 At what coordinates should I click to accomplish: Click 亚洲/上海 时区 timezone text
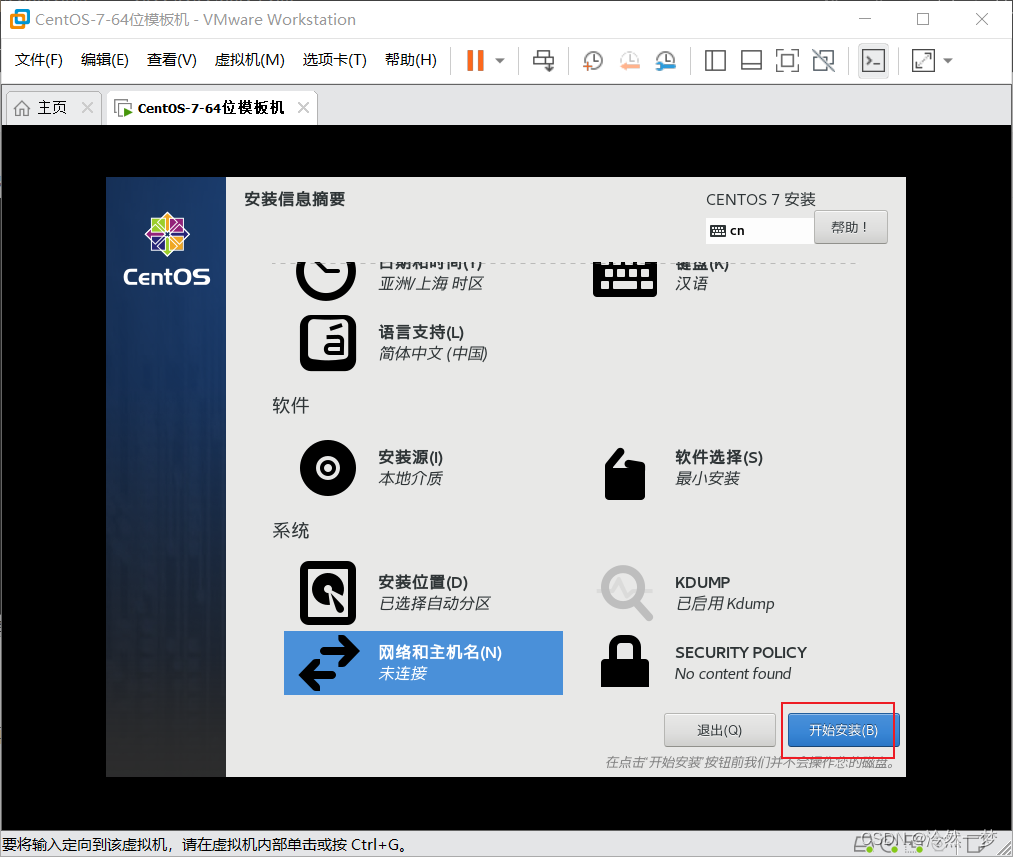point(431,284)
